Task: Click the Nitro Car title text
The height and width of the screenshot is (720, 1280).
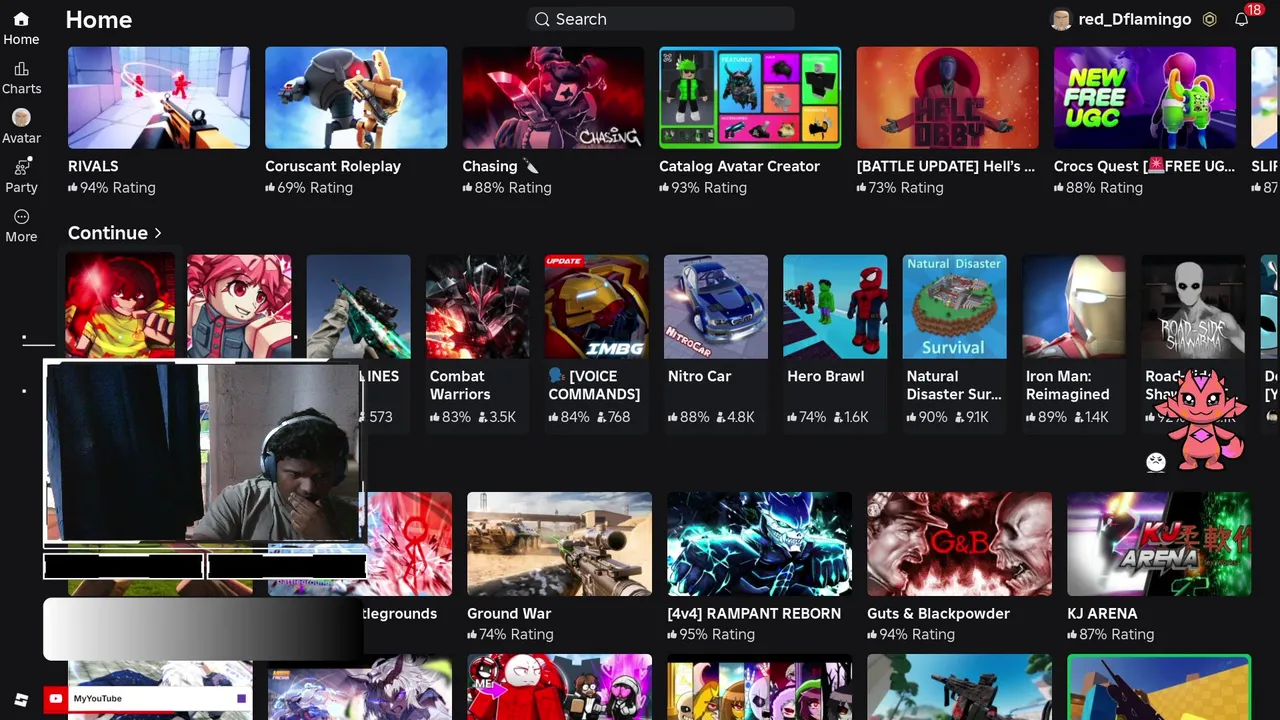Action: pyautogui.click(x=699, y=376)
